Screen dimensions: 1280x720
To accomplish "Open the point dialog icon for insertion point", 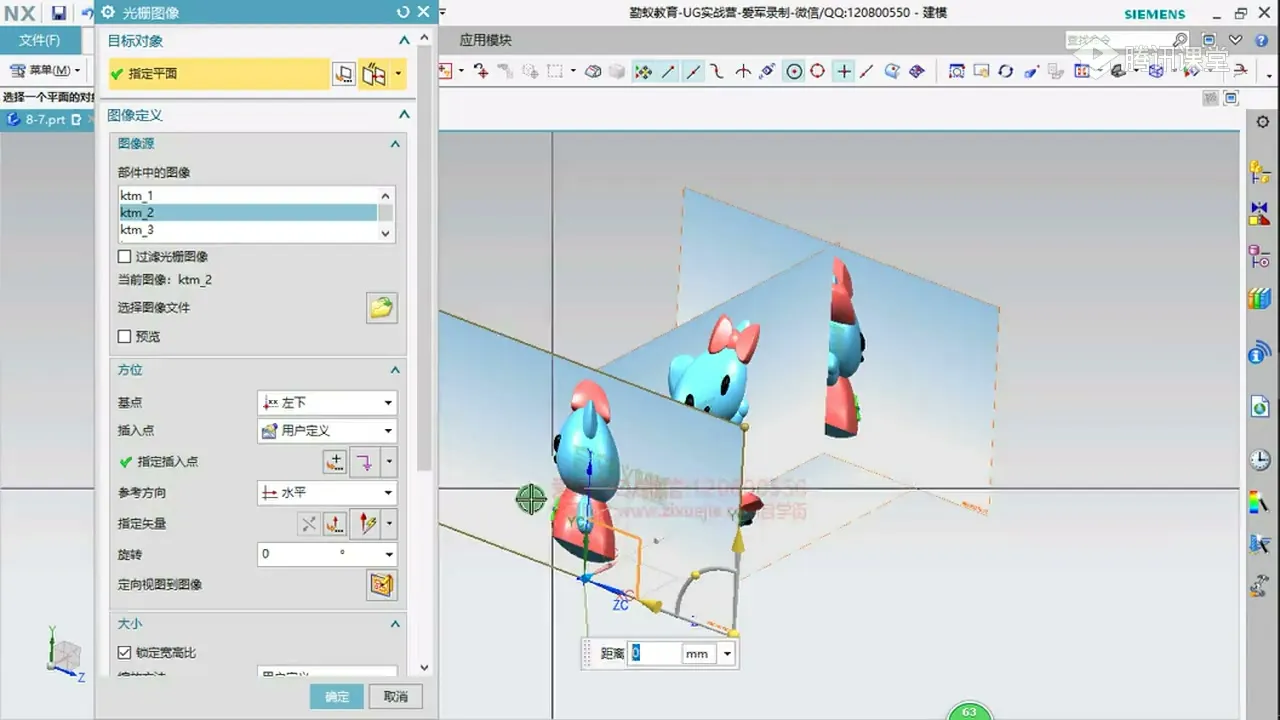I will [335, 462].
